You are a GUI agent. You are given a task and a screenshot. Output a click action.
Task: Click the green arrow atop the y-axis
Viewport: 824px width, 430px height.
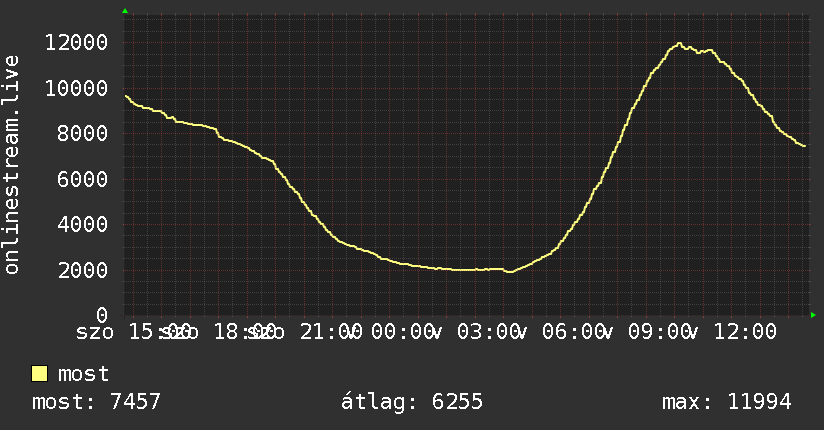click(x=125, y=11)
